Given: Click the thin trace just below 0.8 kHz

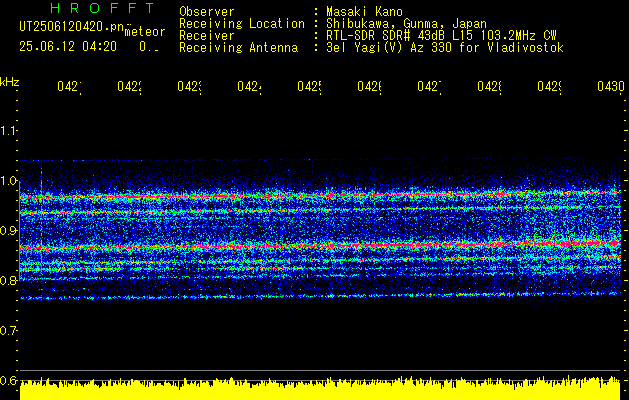Looking at the screenshot, I should coord(320,296).
